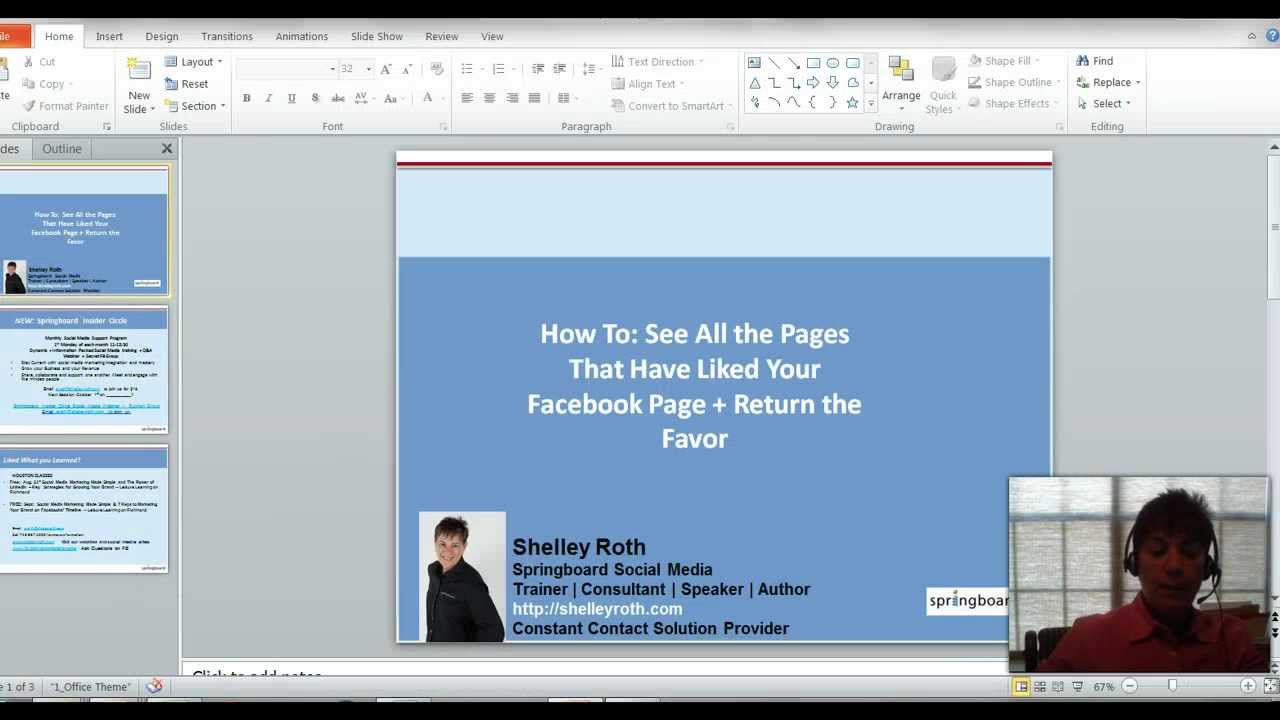The width and height of the screenshot is (1280, 720).
Task: Toggle text Shadow in Font group
Action: click(315, 98)
